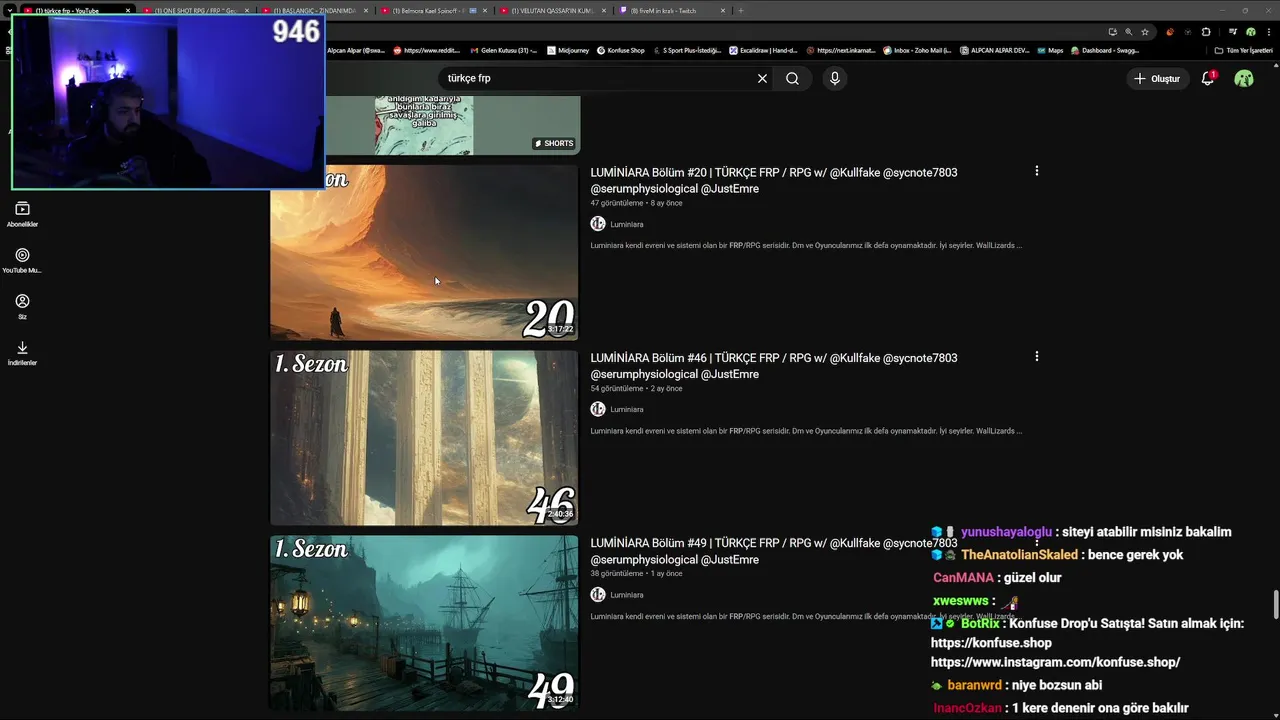Activate voice search microphone icon
Viewport: 1280px width, 720px height.
[835, 78]
